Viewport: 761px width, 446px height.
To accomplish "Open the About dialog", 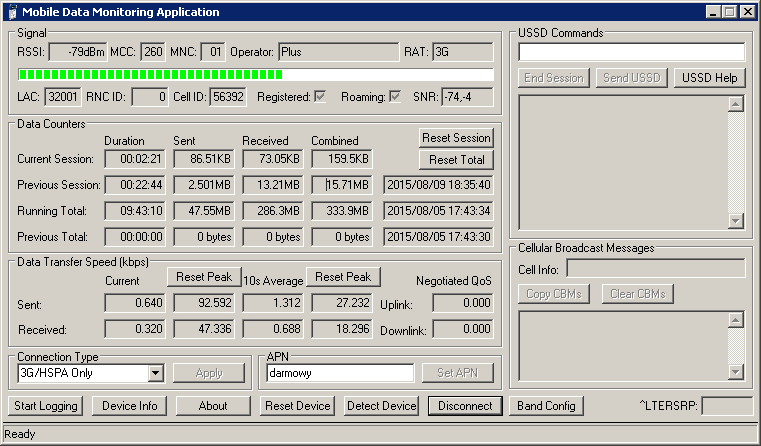I will tap(212, 406).
